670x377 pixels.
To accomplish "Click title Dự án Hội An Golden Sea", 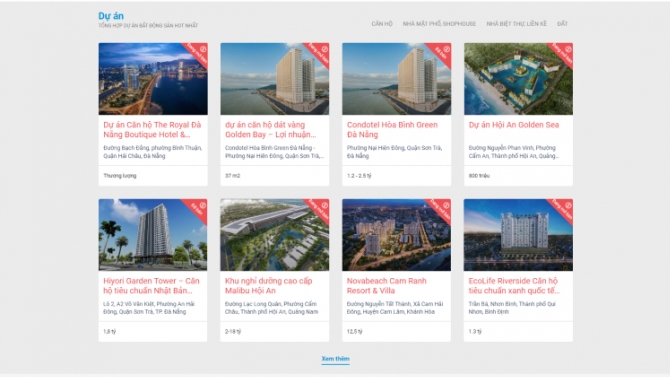I will 514,125.
